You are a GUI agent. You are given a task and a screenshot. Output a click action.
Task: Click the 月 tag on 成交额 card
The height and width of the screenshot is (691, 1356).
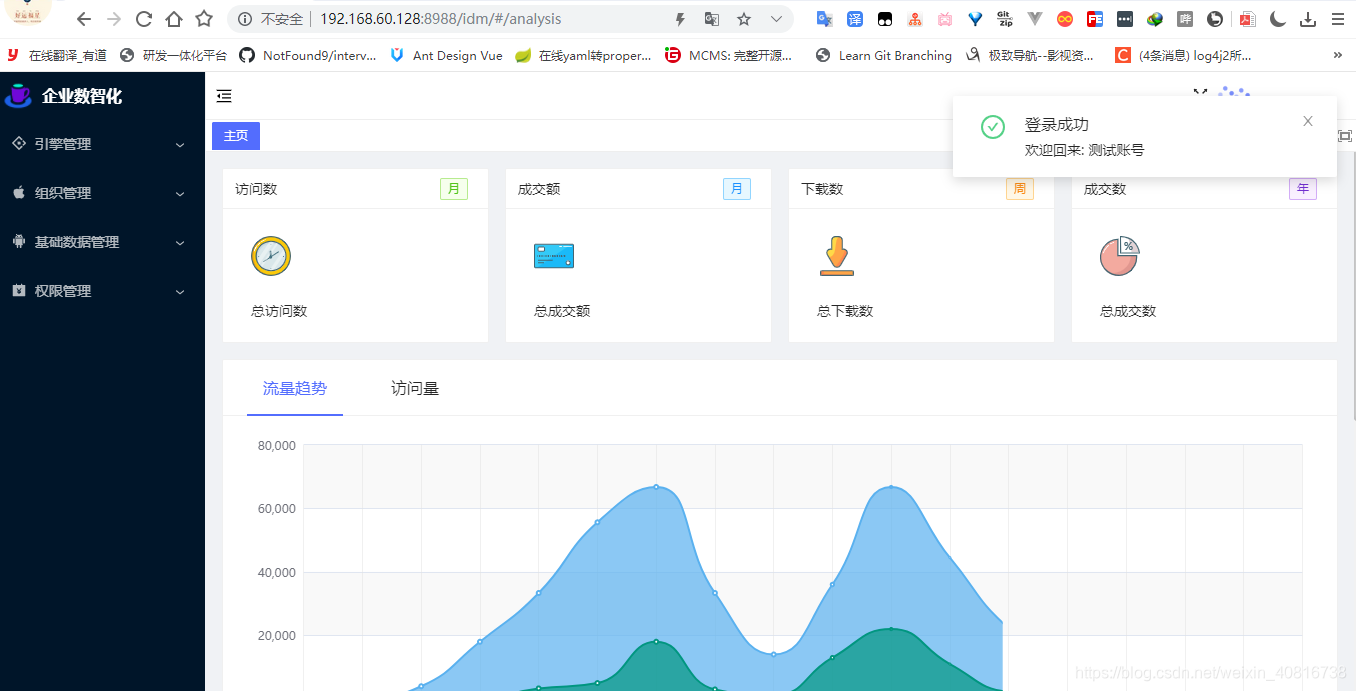point(737,189)
